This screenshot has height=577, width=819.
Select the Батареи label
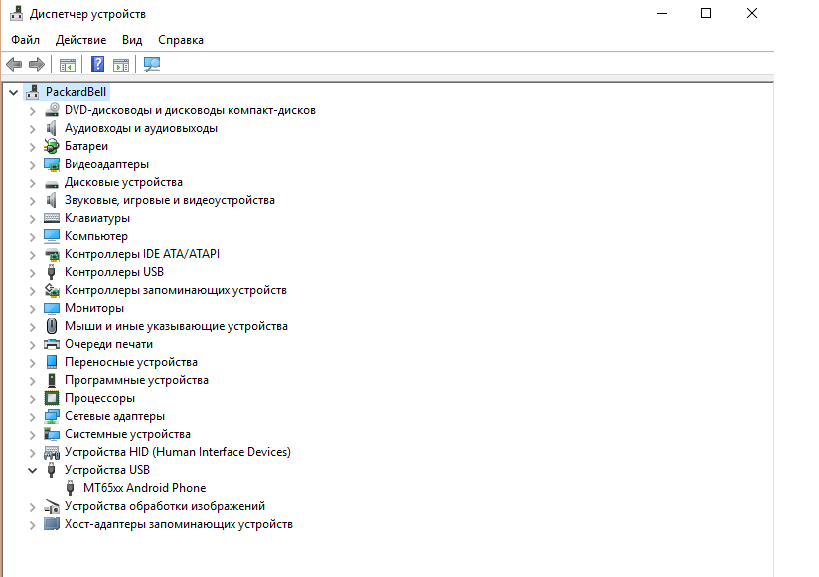[86, 146]
